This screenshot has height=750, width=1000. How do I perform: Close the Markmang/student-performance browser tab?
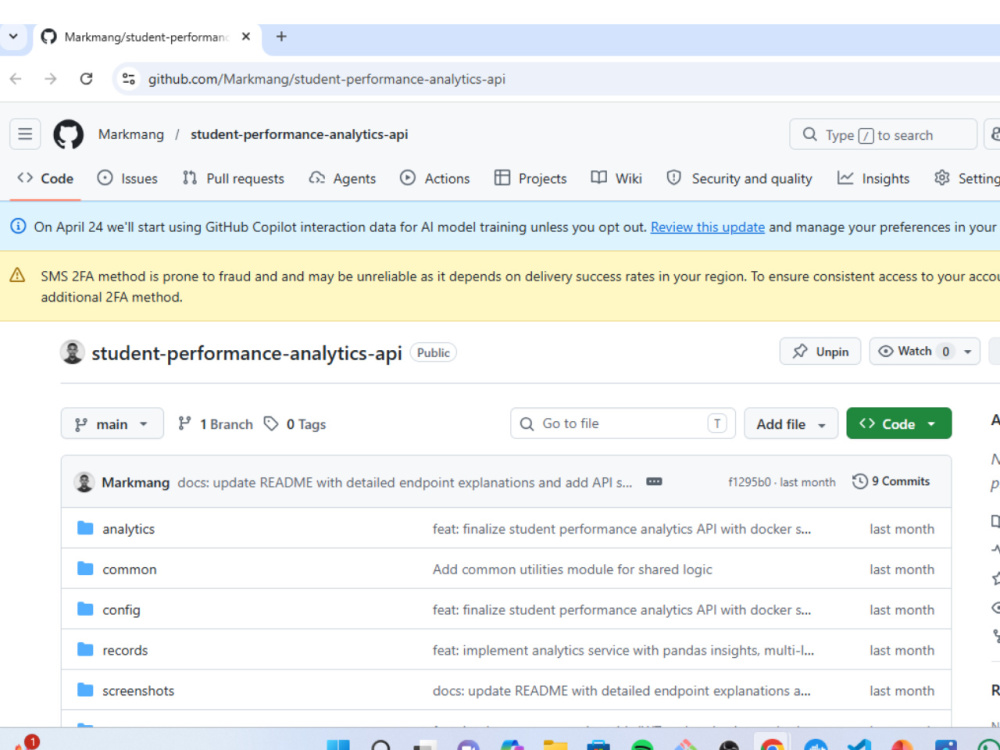point(246,37)
